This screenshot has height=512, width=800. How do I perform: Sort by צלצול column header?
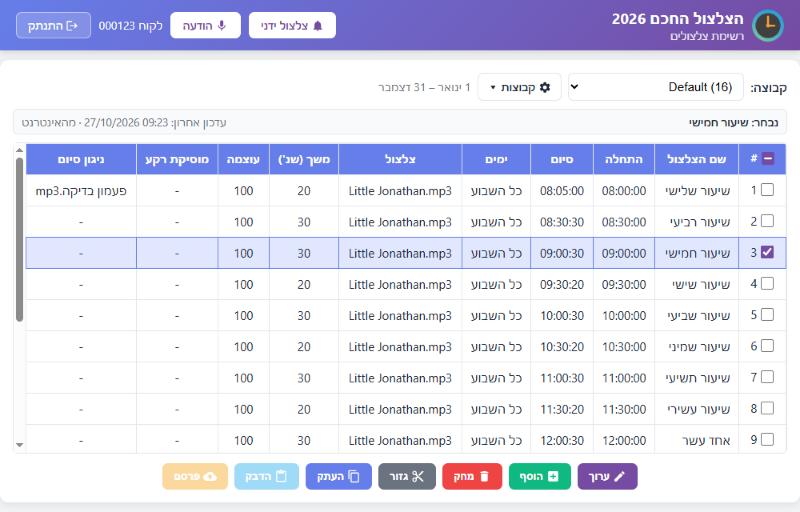point(400,159)
